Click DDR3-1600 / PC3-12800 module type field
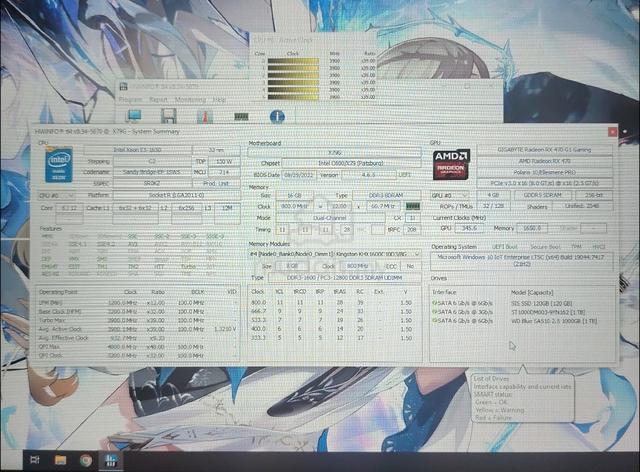Viewport: 640px width, 472px height. (344, 278)
